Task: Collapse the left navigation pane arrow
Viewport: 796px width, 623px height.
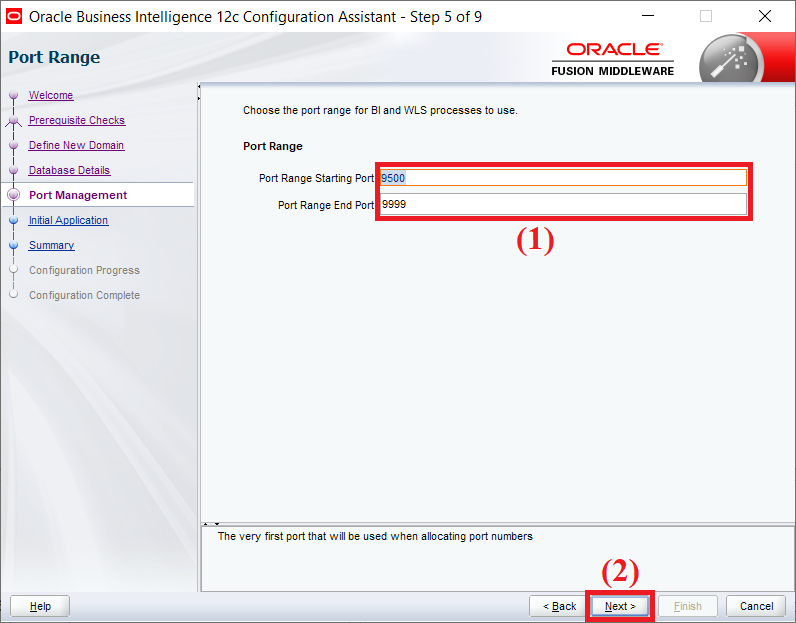Action: (x=199, y=86)
